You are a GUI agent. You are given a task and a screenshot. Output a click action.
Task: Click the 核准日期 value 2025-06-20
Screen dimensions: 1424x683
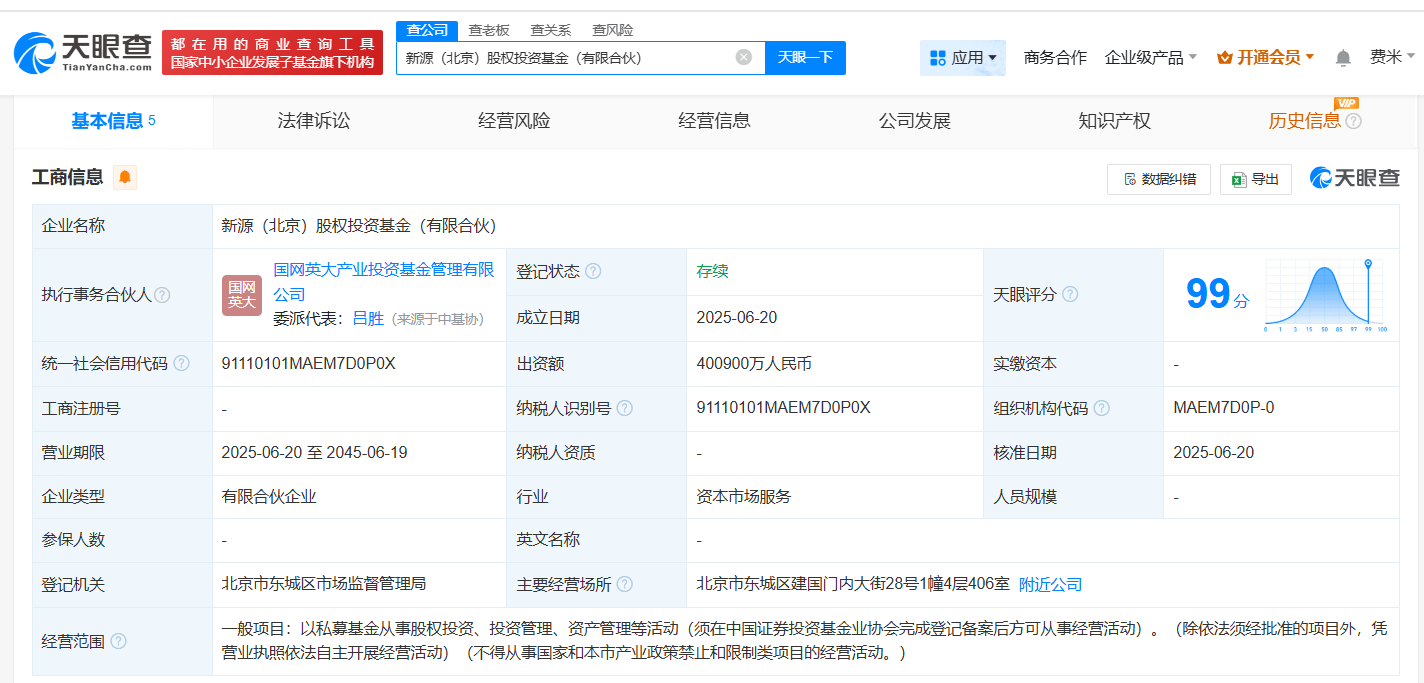coord(1213,452)
